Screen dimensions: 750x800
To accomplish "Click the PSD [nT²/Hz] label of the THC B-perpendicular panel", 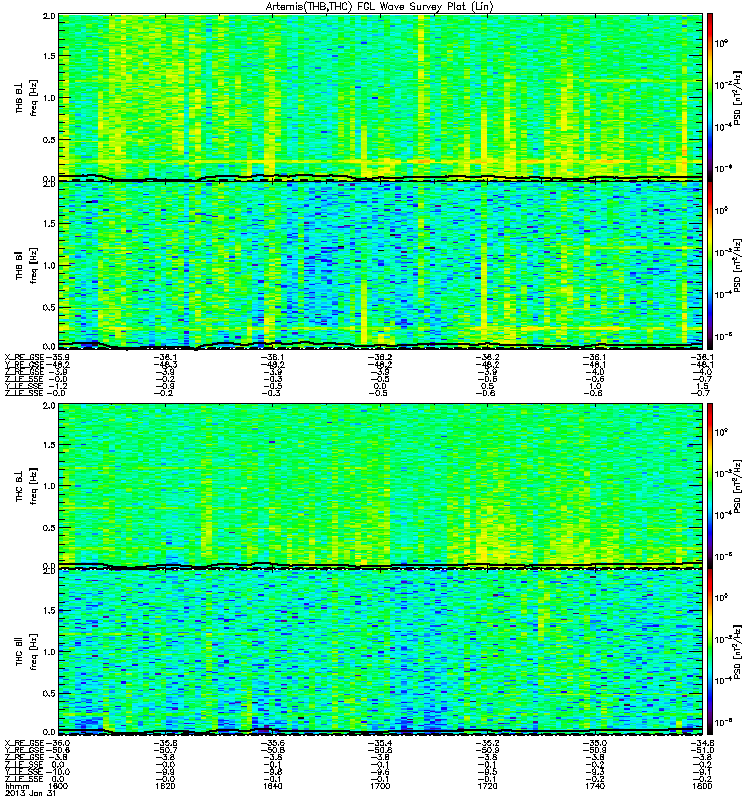I will (x=737, y=486).
